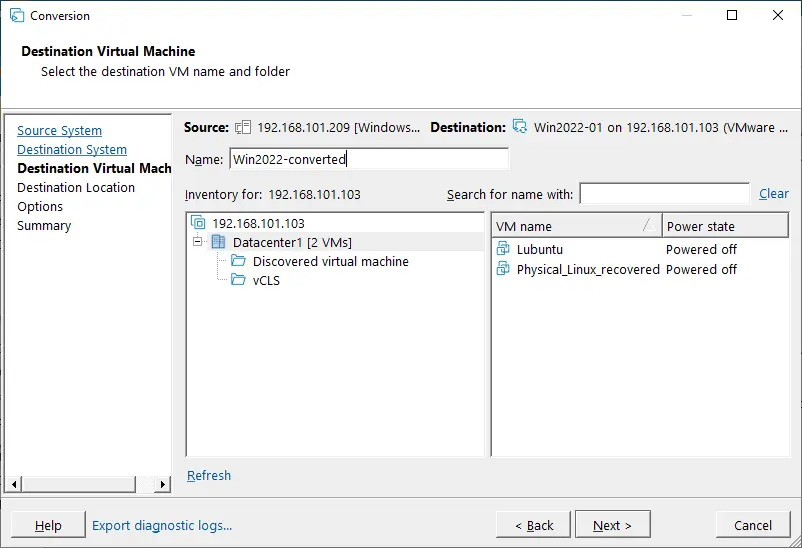This screenshot has width=802, height=548.
Task: Click the Source address text 192.168.101.209
Action: point(303,127)
